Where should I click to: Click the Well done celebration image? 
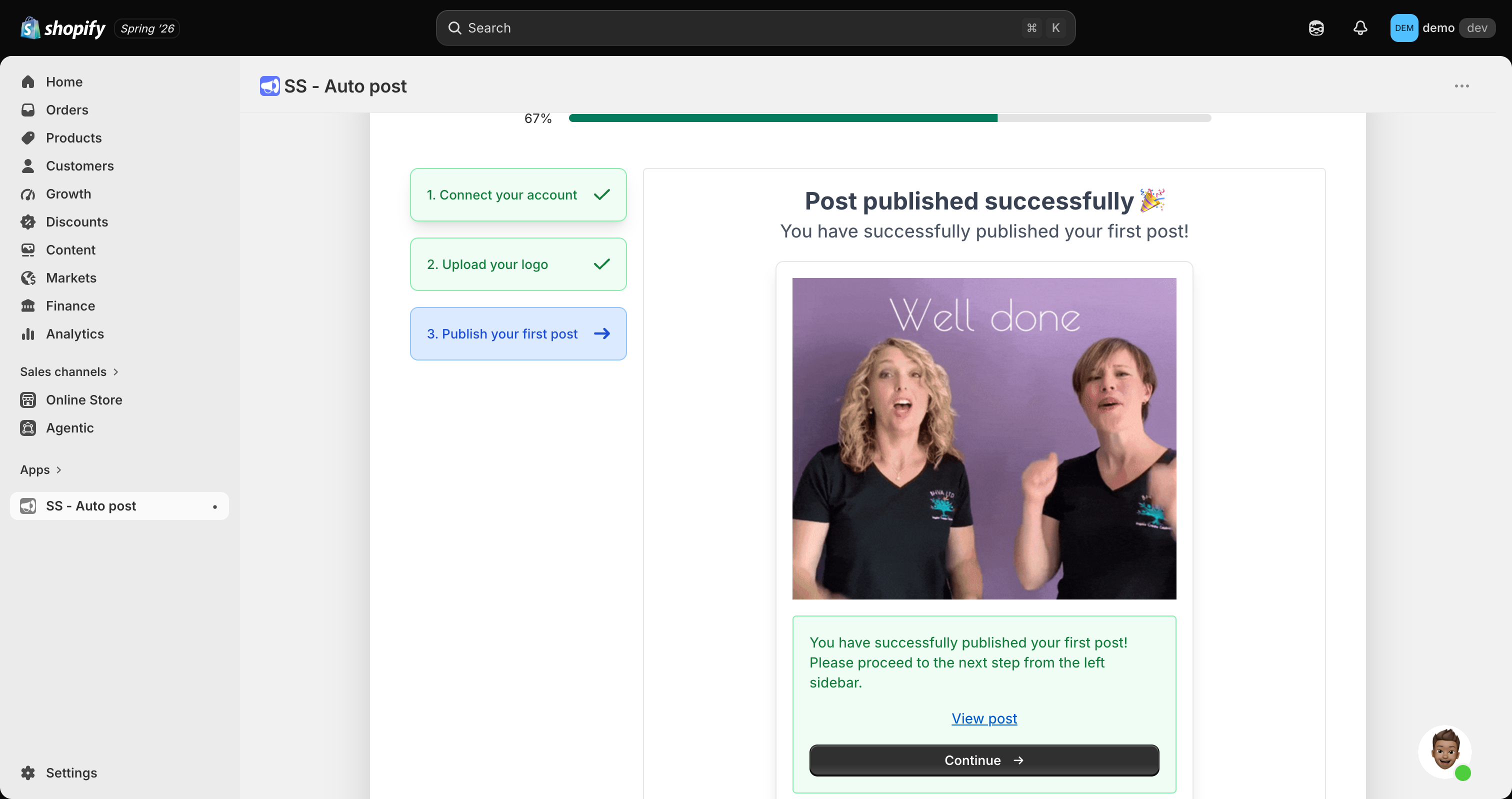tap(984, 438)
